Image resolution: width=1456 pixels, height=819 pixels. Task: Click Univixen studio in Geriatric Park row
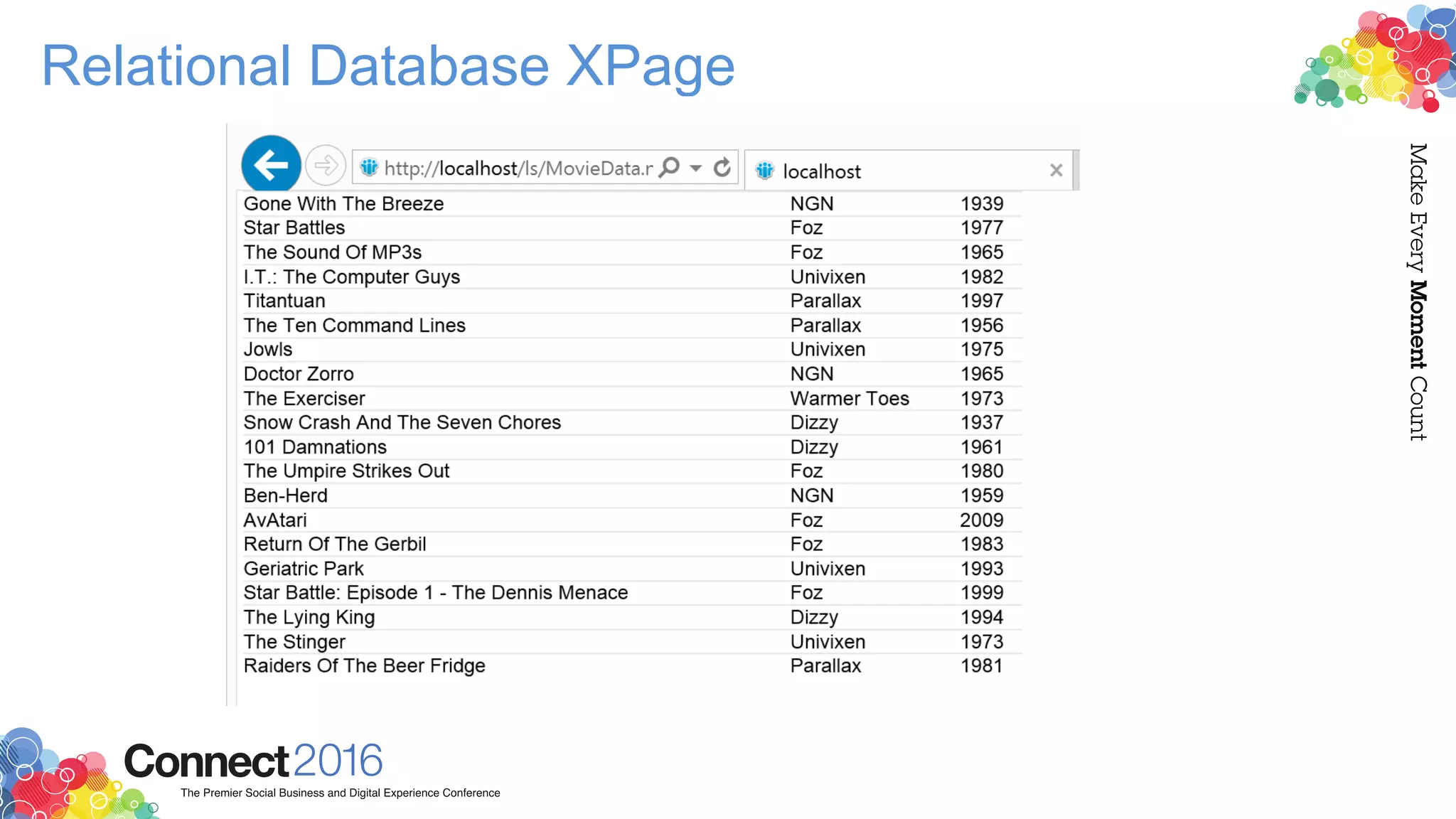pos(828,569)
